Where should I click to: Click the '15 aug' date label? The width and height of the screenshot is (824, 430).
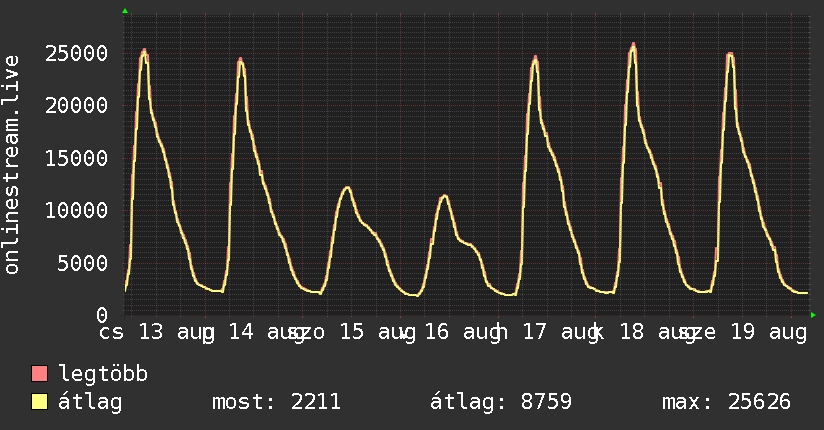click(378, 332)
